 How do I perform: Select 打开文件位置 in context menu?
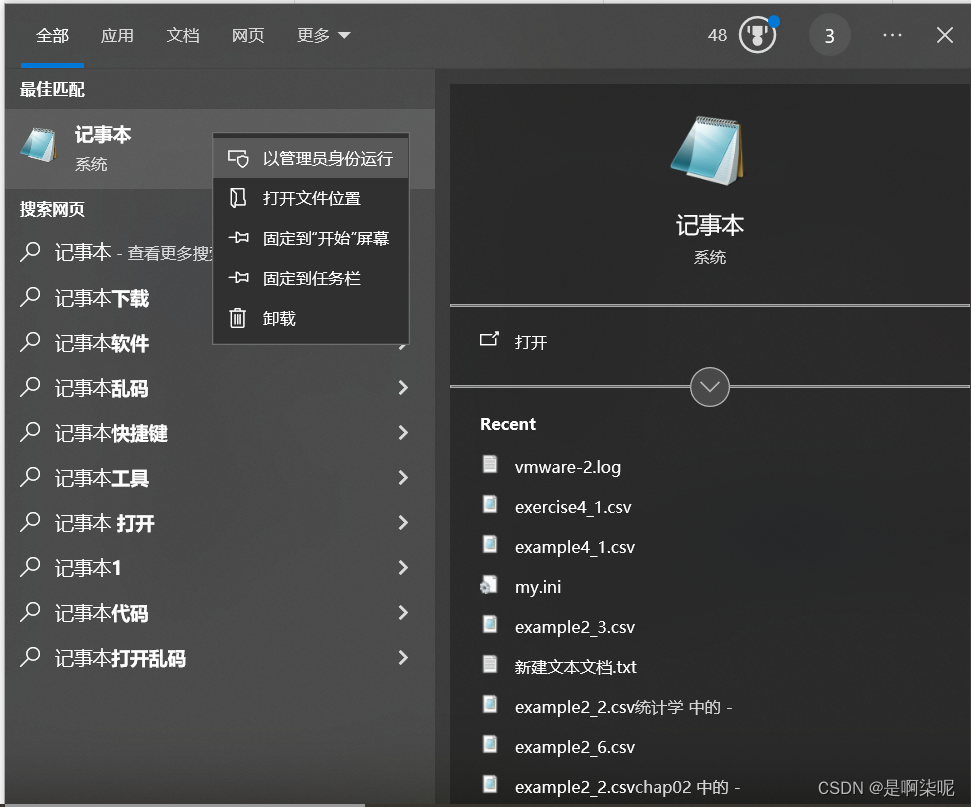pos(311,198)
